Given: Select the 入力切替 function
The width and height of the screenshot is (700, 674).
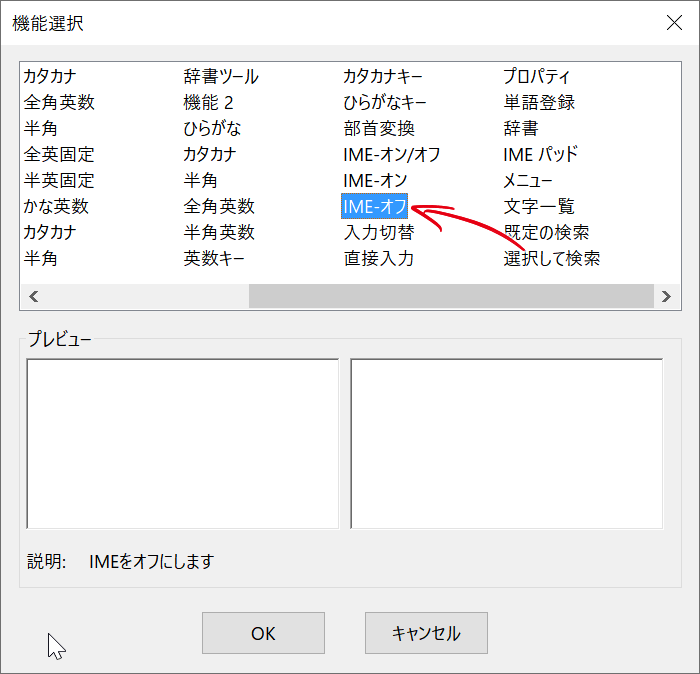Looking at the screenshot, I should pos(379,232).
